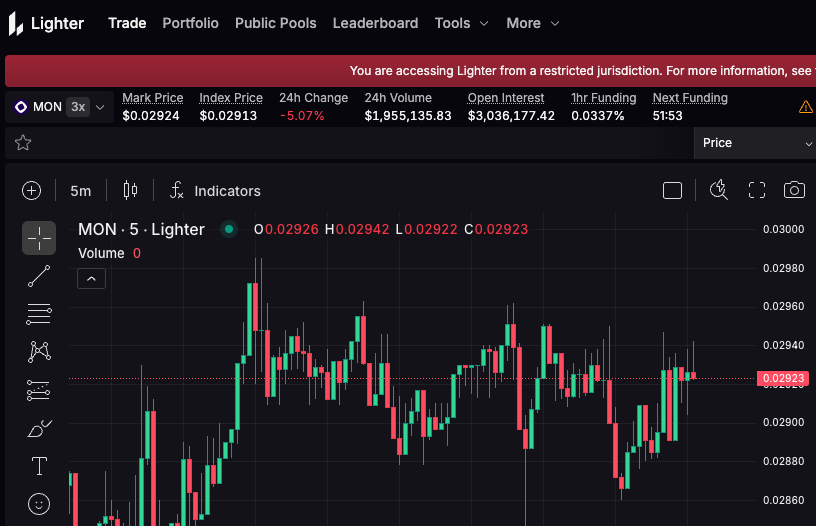Click the compare or add symbol plus icon
The width and height of the screenshot is (816, 526).
pyautogui.click(x=32, y=191)
